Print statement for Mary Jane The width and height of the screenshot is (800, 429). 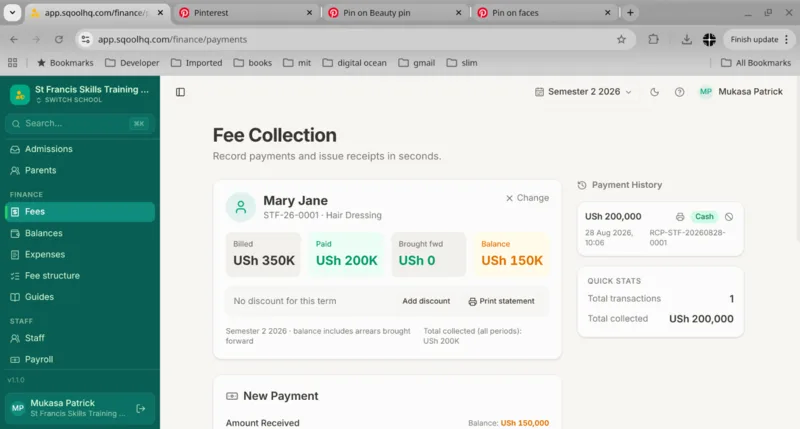coord(502,301)
